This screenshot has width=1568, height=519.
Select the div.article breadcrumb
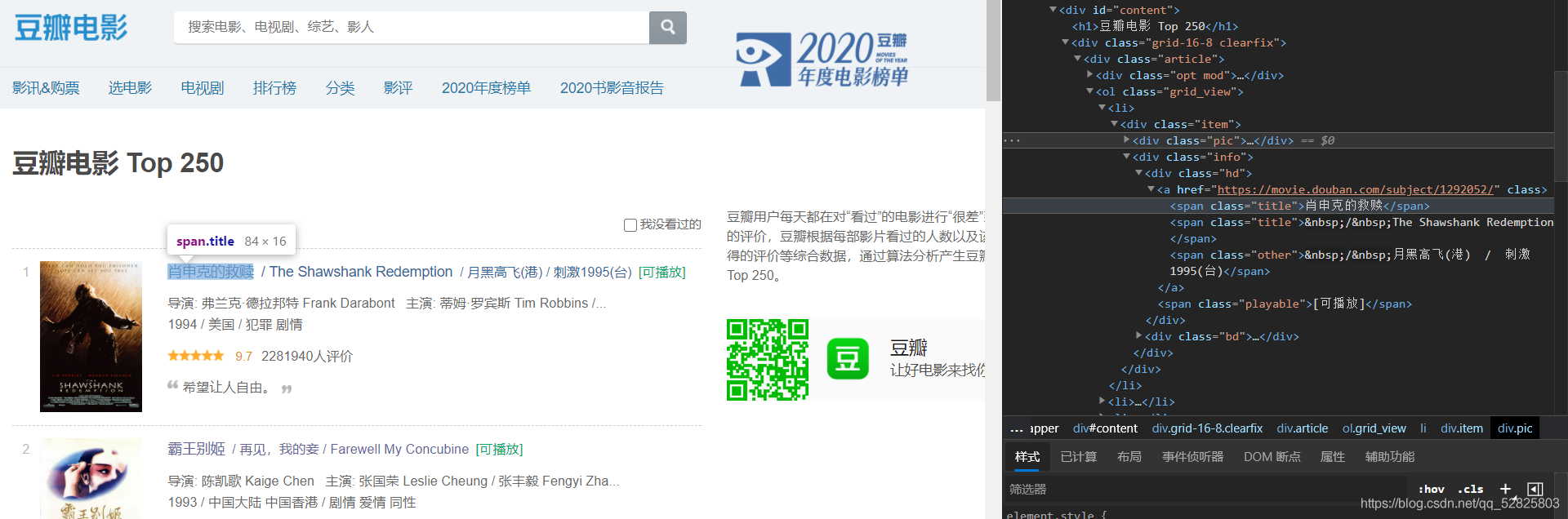[x=1303, y=428]
